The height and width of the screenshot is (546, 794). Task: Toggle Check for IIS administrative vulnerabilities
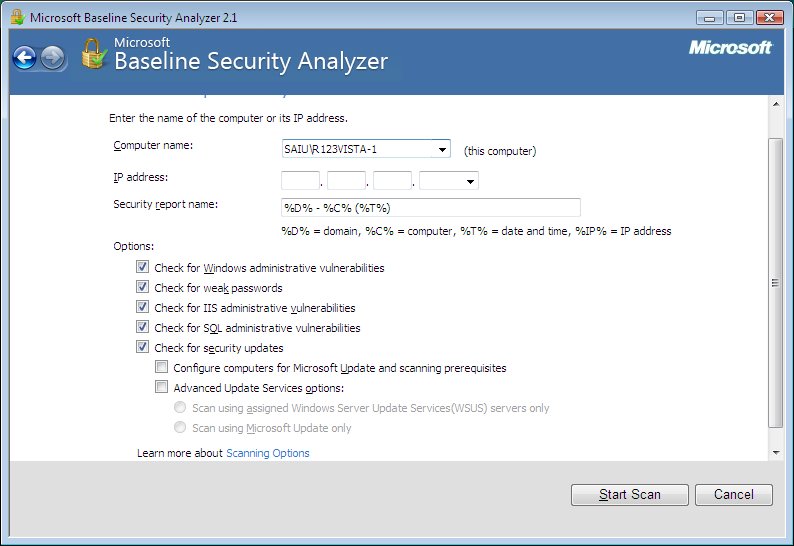tap(142, 307)
